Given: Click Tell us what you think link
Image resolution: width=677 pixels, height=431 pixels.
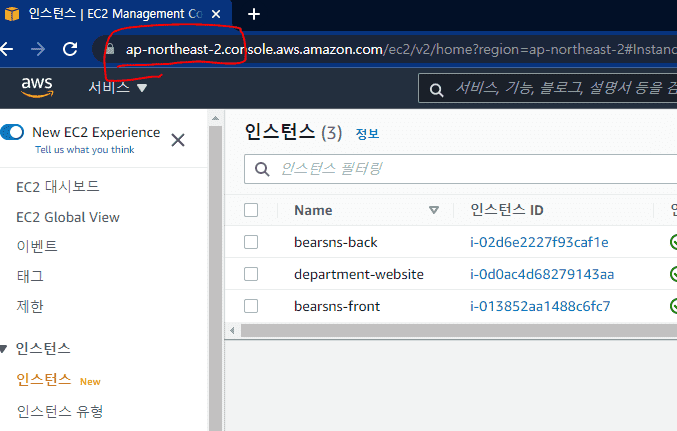Looking at the screenshot, I should click(85, 150).
